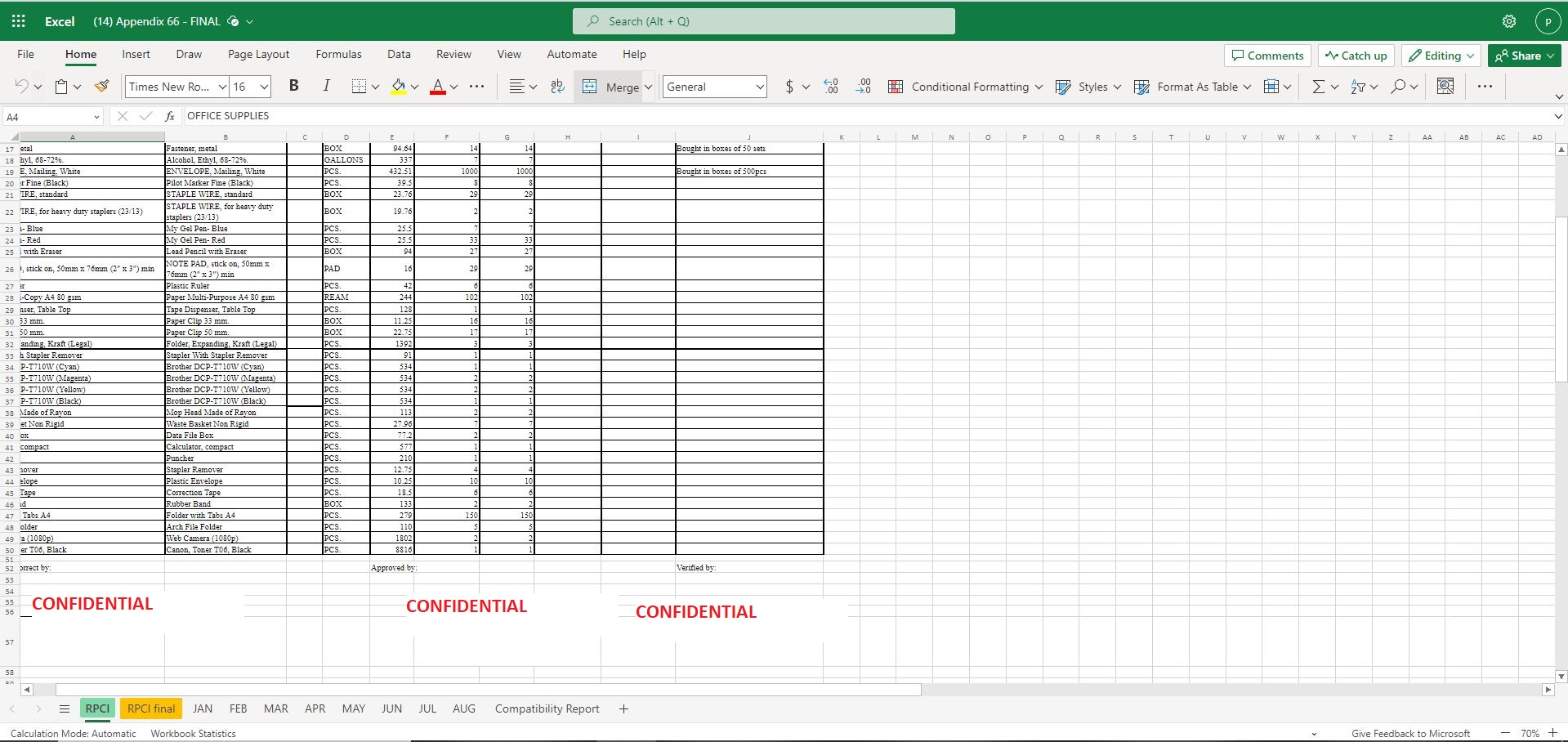The width and height of the screenshot is (1568, 742).
Task: Expand the font size dropdown
Action: [x=264, y=87]
